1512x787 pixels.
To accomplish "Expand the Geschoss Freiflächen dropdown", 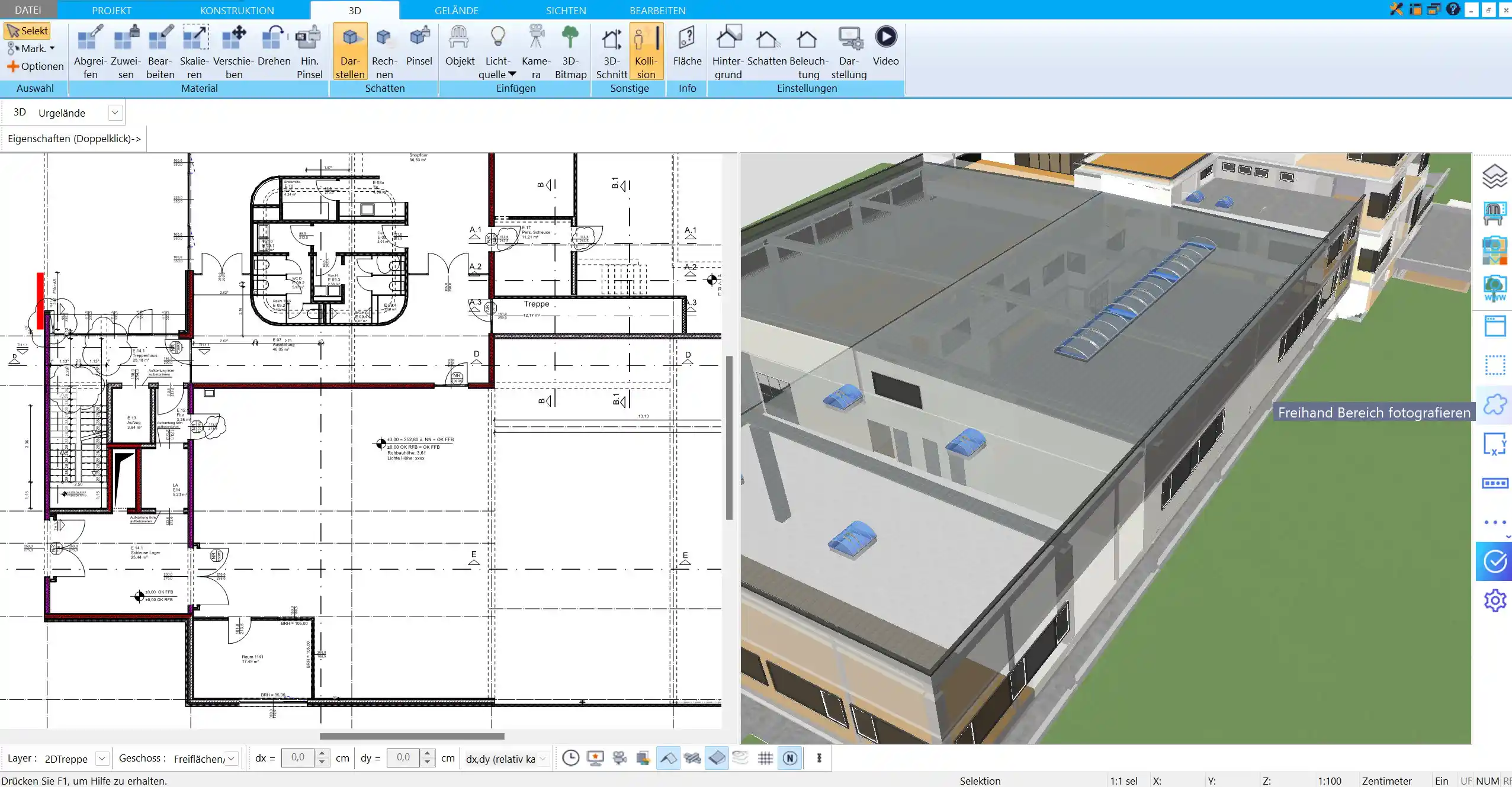I will (231, 758).
